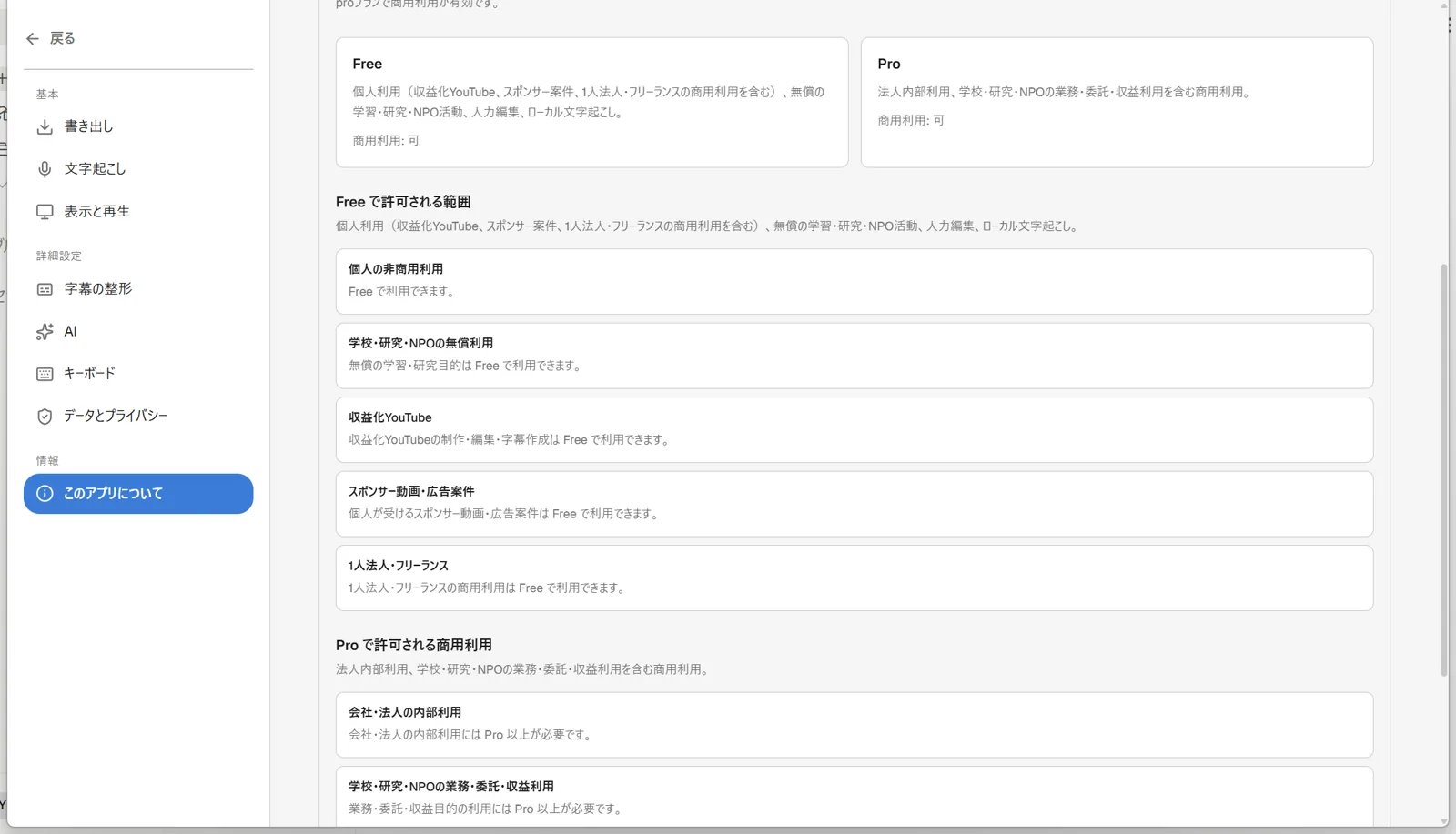
Task: Click the back arrow icon beside 戻る
Action: (33, 38)
